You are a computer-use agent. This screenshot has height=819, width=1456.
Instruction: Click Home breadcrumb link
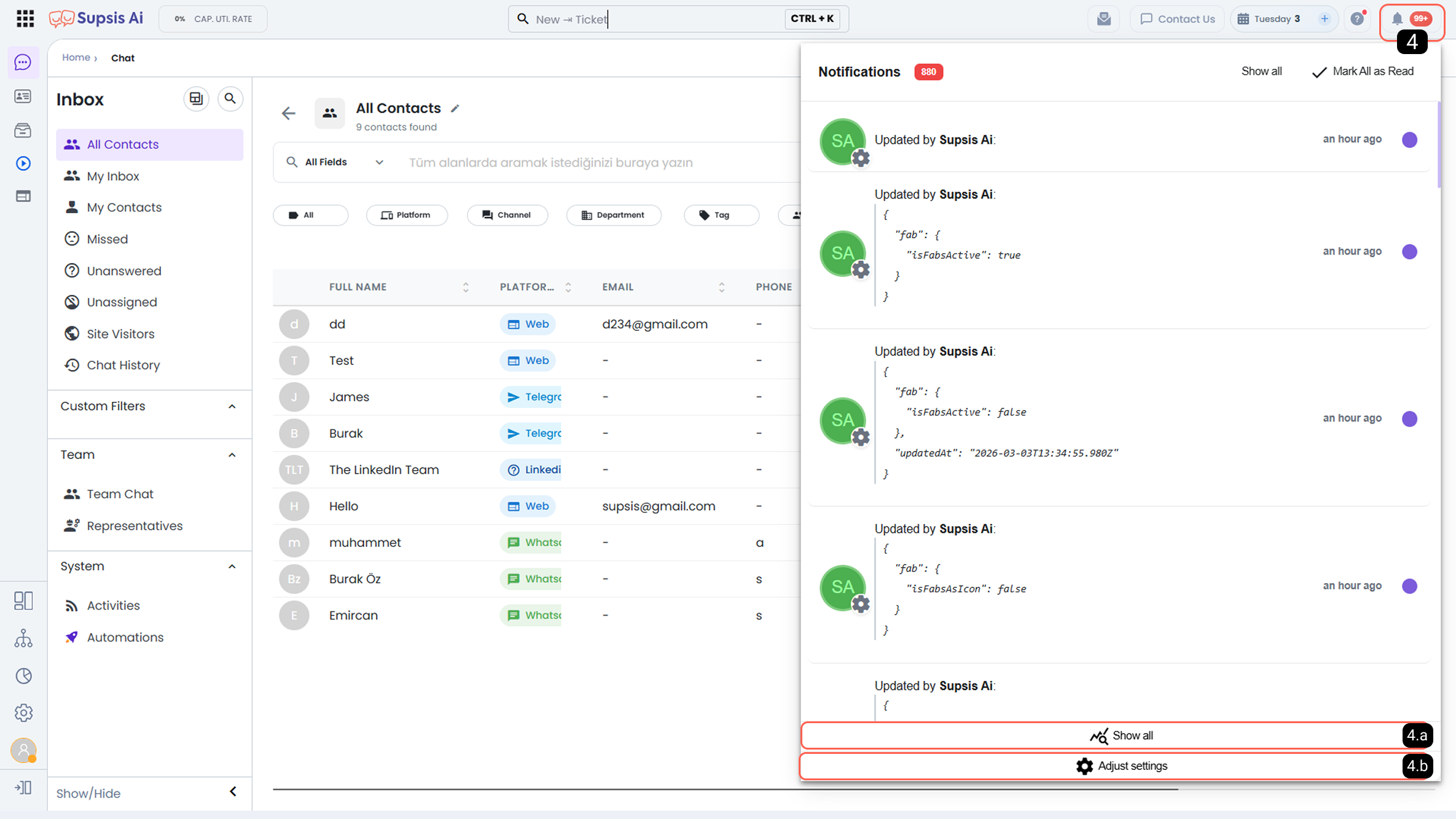coord(76,57)
